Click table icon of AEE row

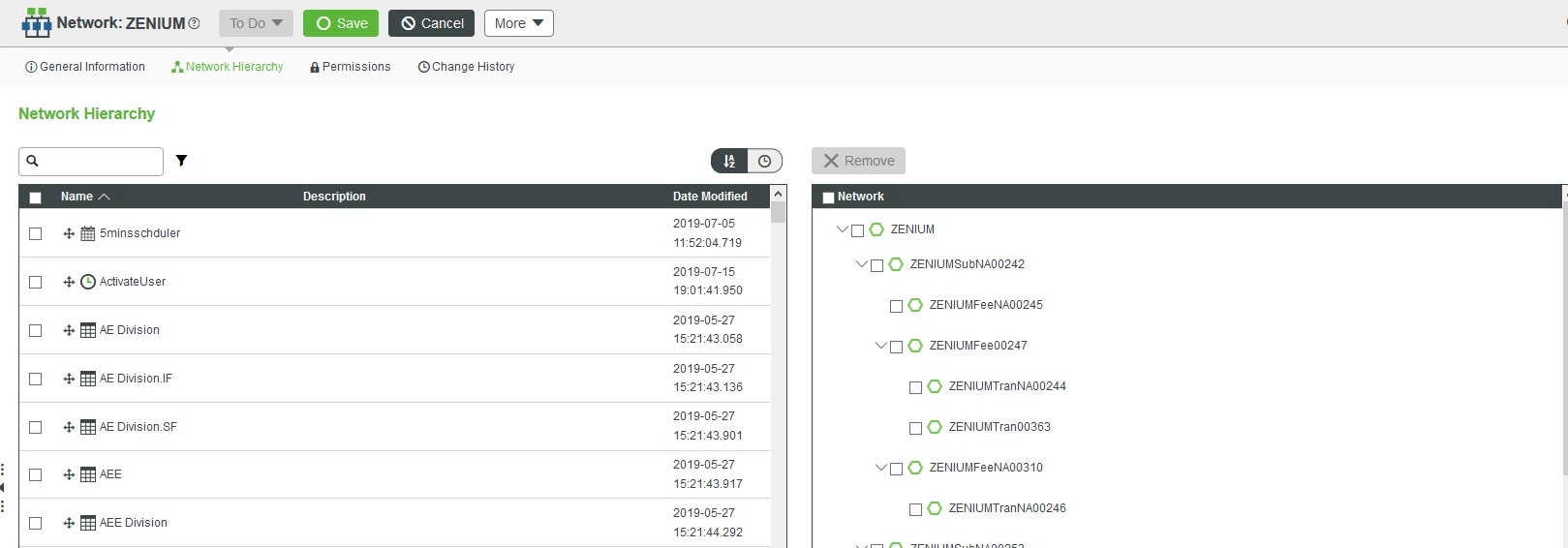point(88,474)
